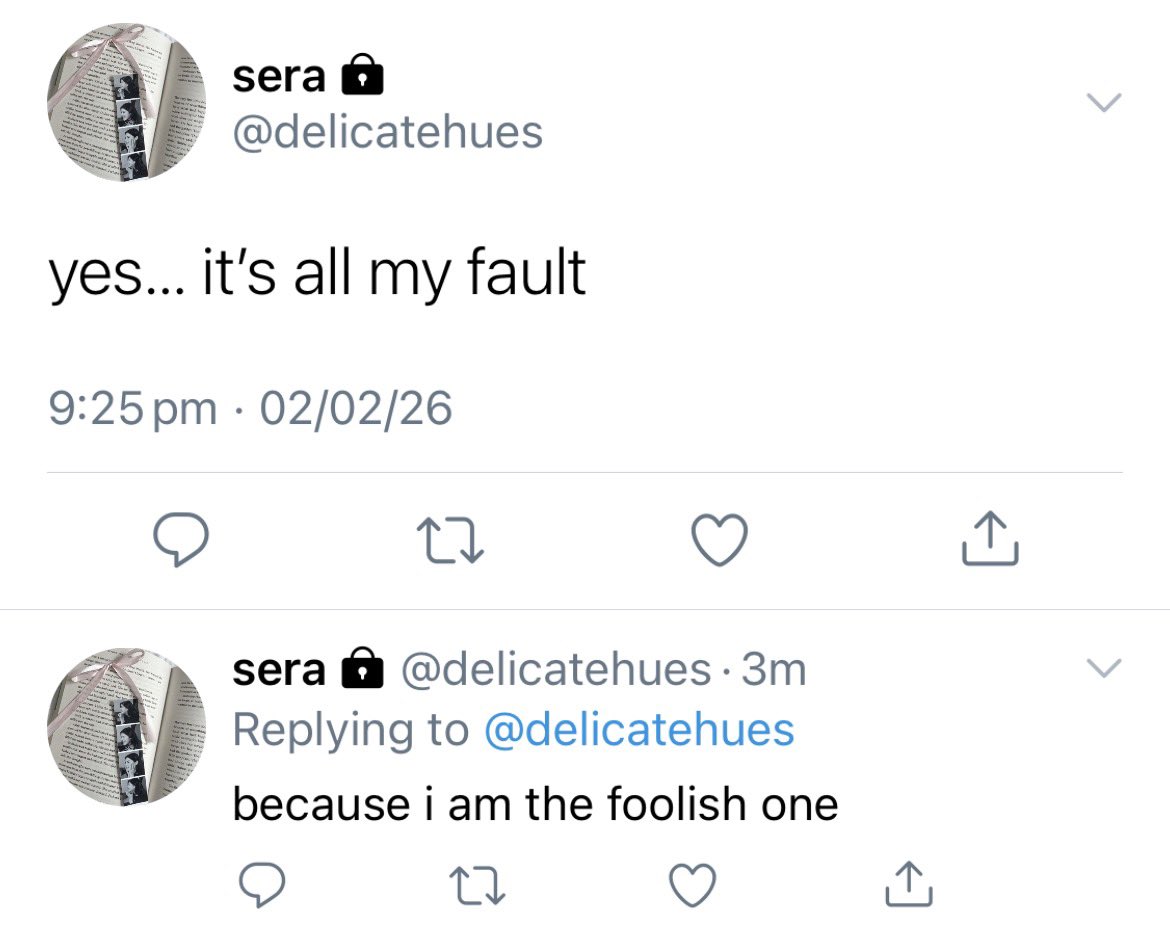Reply to the 'foolish one' tweet

coord(261,884)
